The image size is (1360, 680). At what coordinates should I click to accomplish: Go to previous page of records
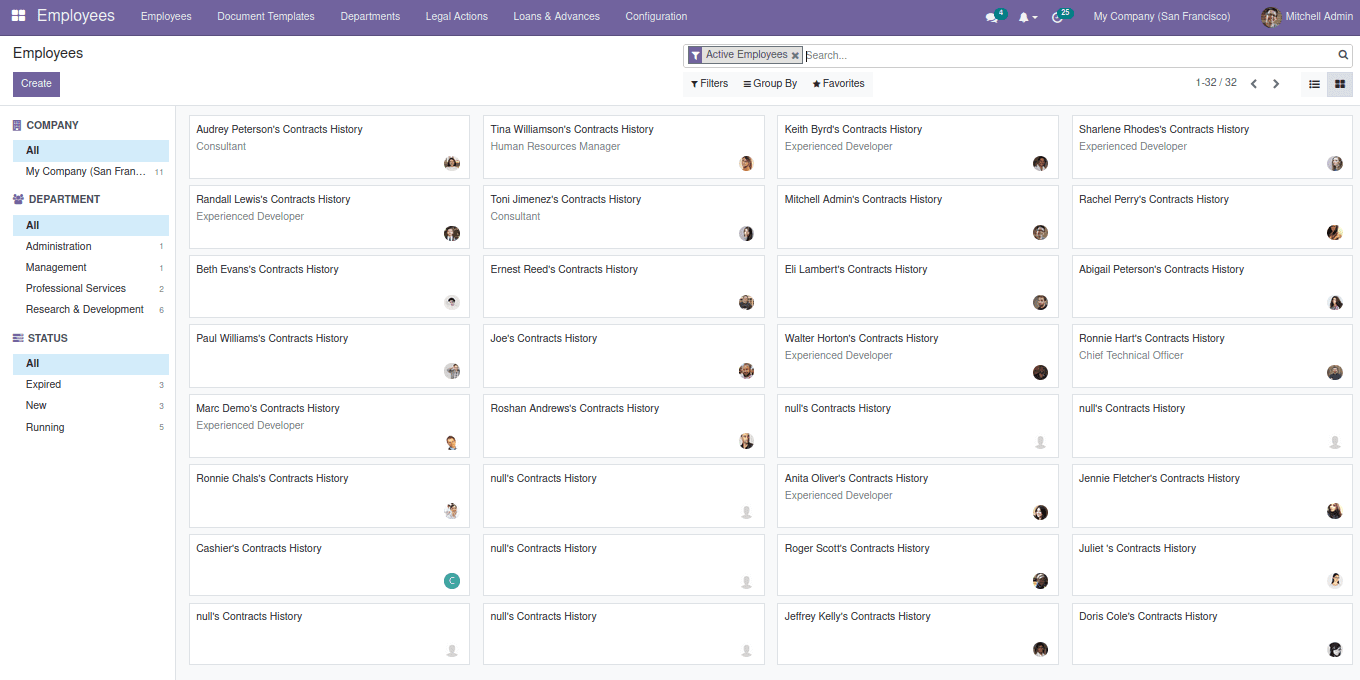1254,84
